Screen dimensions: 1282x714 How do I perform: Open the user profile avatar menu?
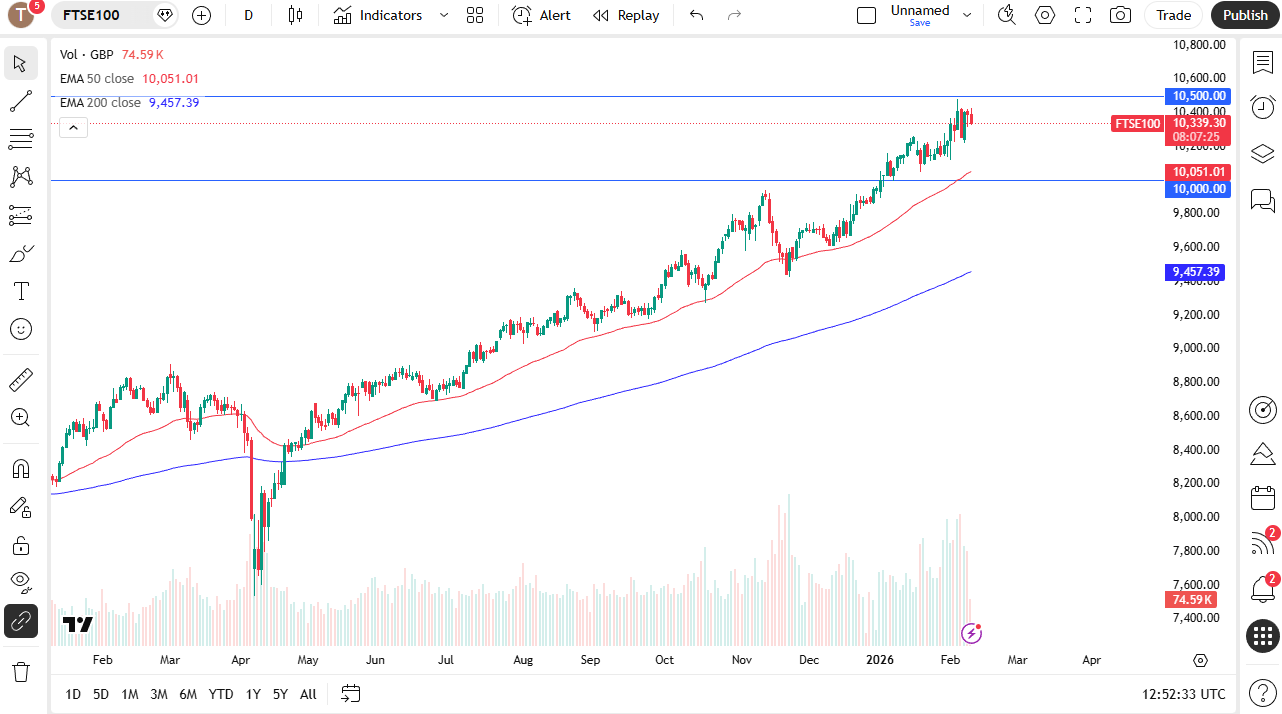tap(22, 15)
